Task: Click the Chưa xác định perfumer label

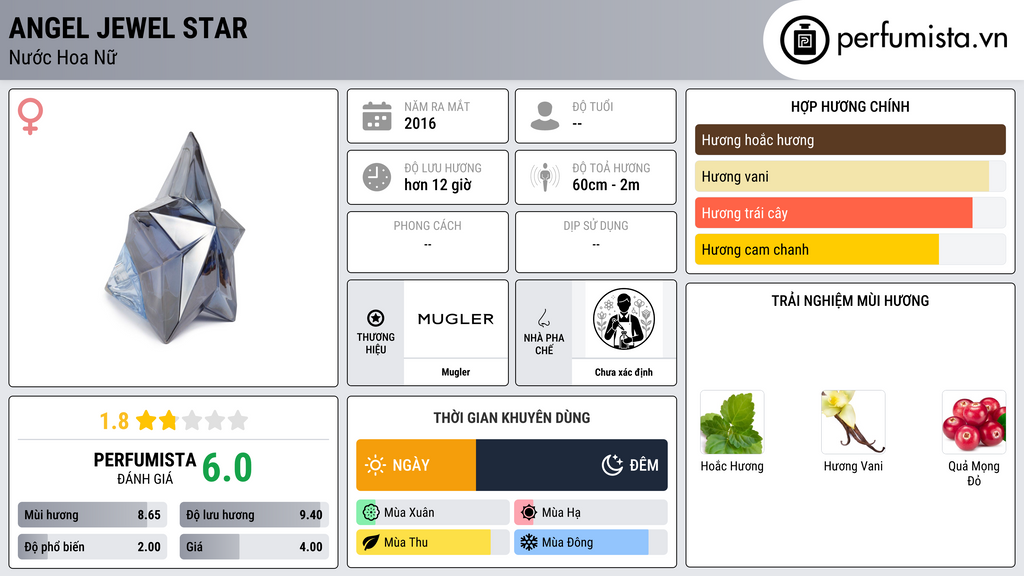Action: point(624,372)
